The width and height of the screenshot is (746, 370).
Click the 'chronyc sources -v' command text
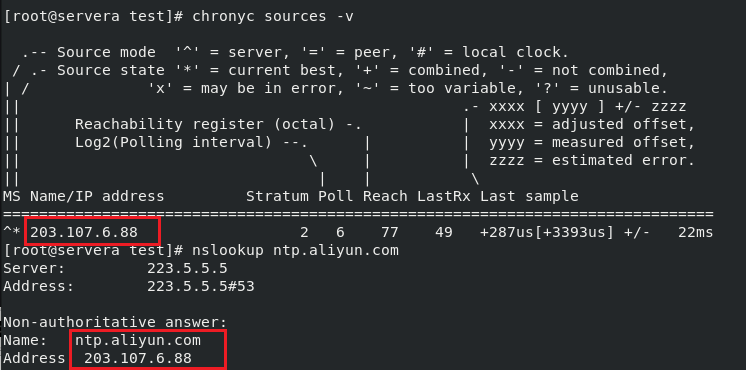273,16
